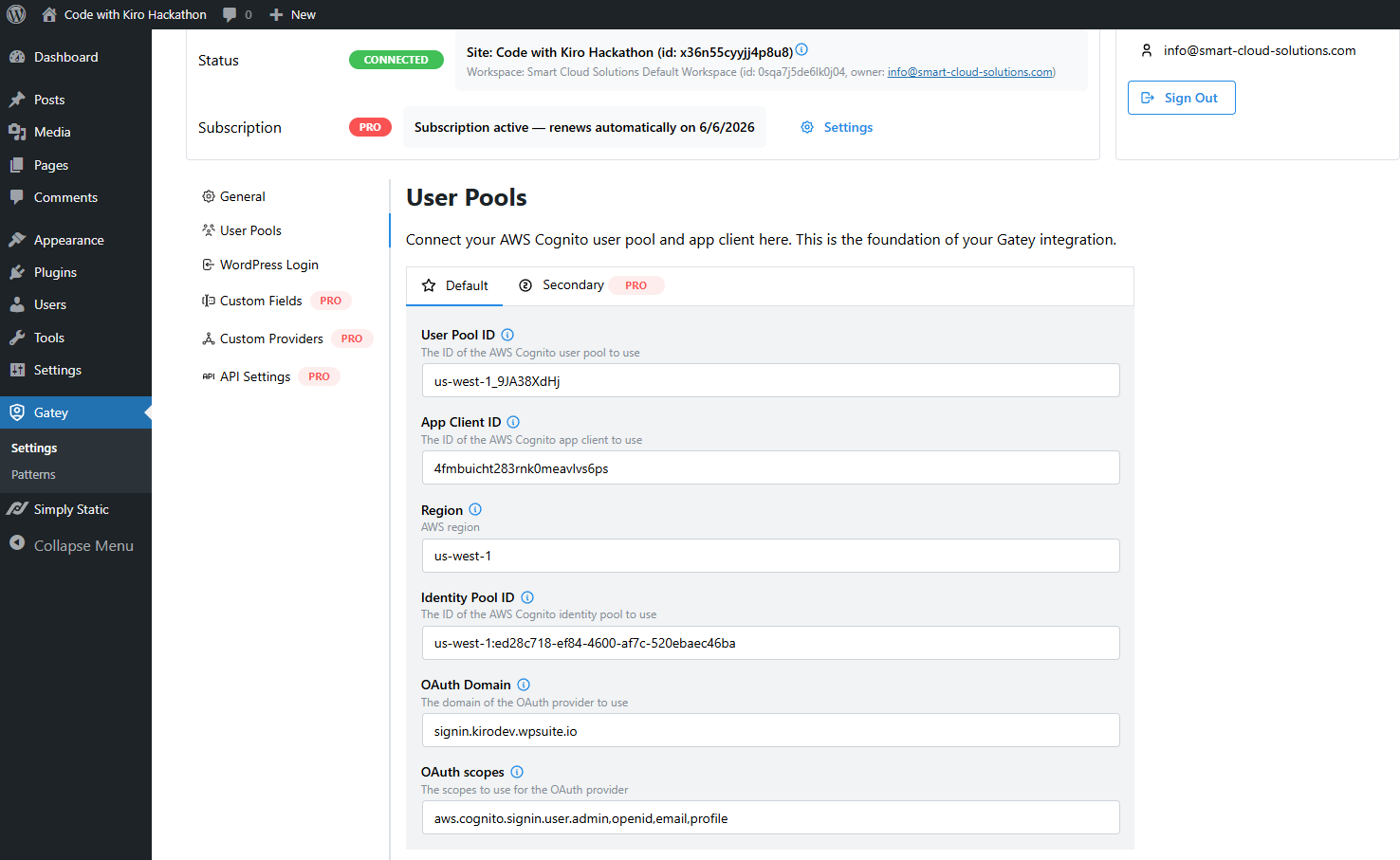Open Patterns under the Gatey submenu
This screenshot has height=860, width=1400.
33,474
